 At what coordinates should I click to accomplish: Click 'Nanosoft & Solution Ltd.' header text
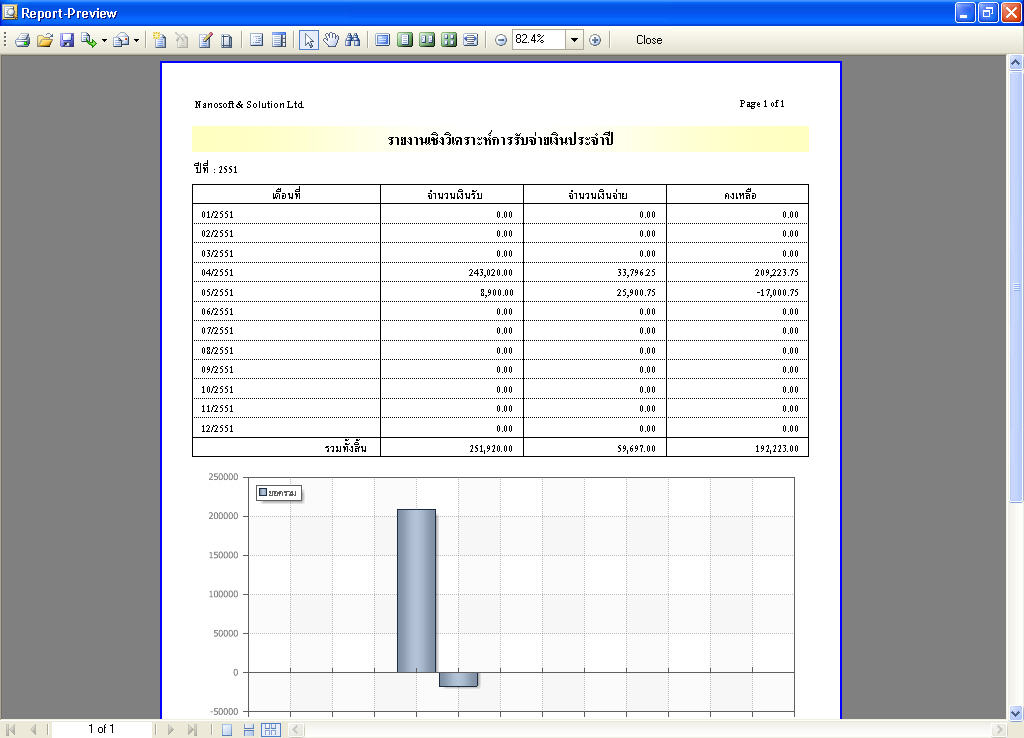click(249, 104)
